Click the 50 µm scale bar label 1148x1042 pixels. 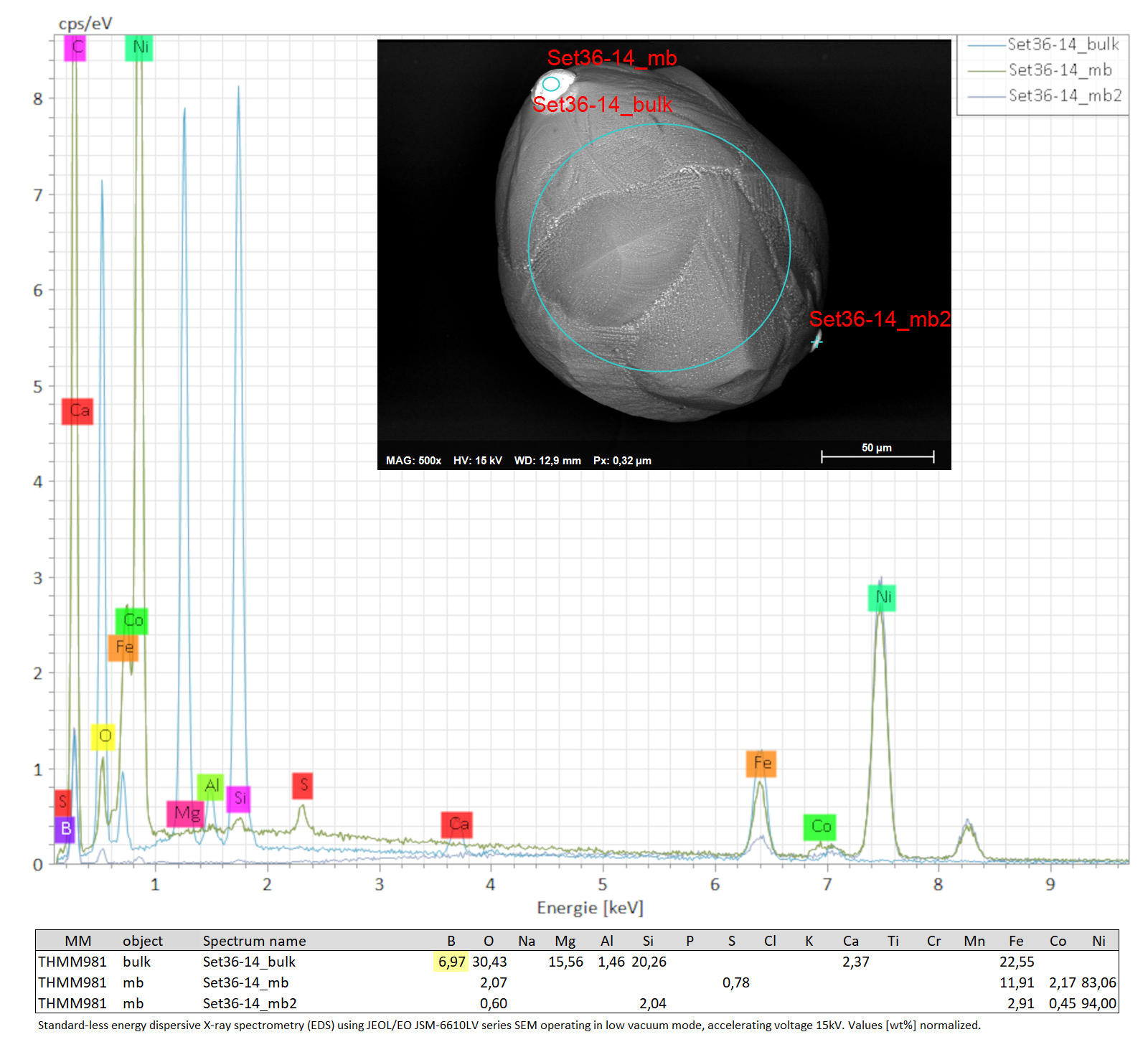coord(877,448)
